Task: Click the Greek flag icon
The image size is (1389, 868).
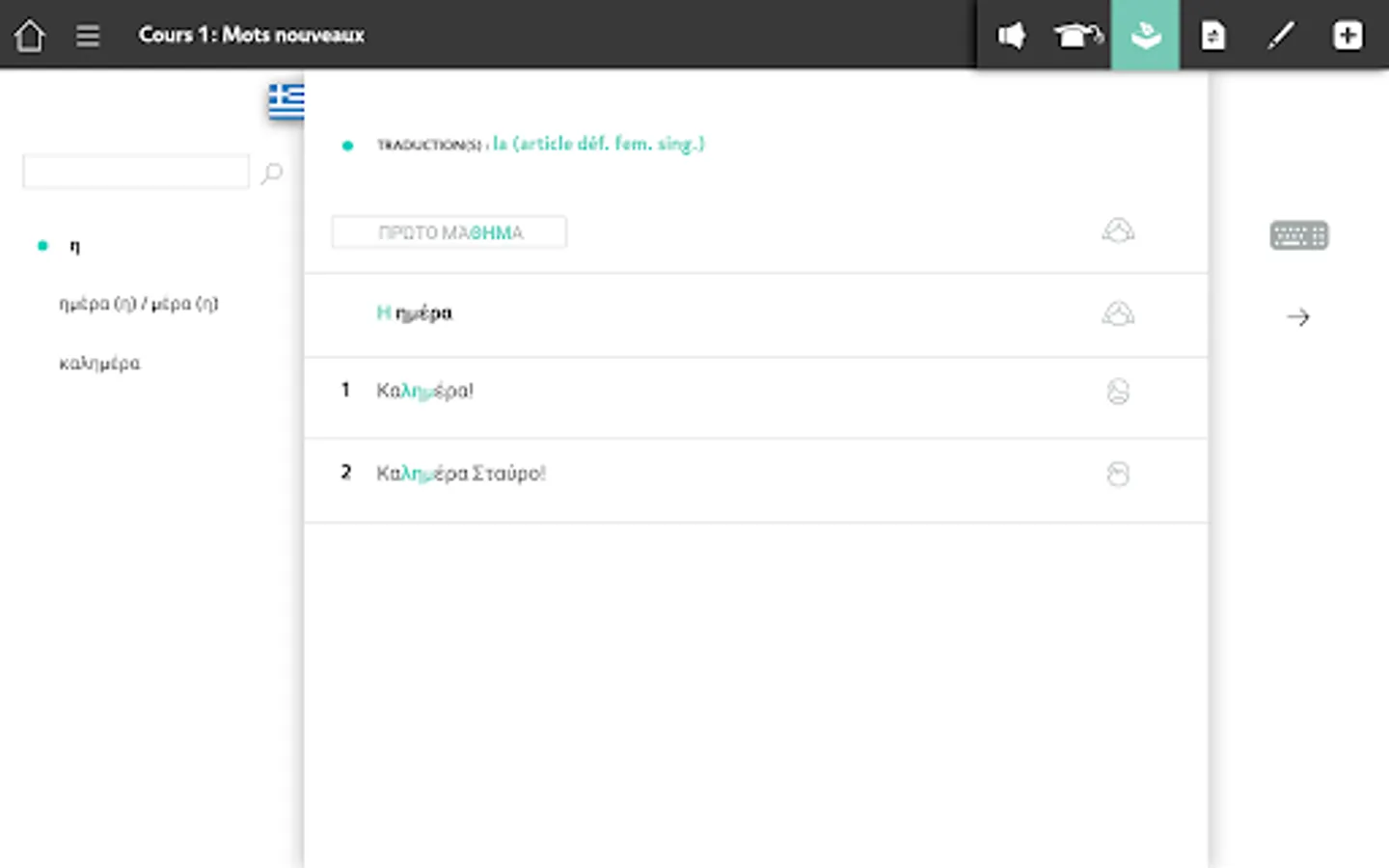Action: (286, 101)
